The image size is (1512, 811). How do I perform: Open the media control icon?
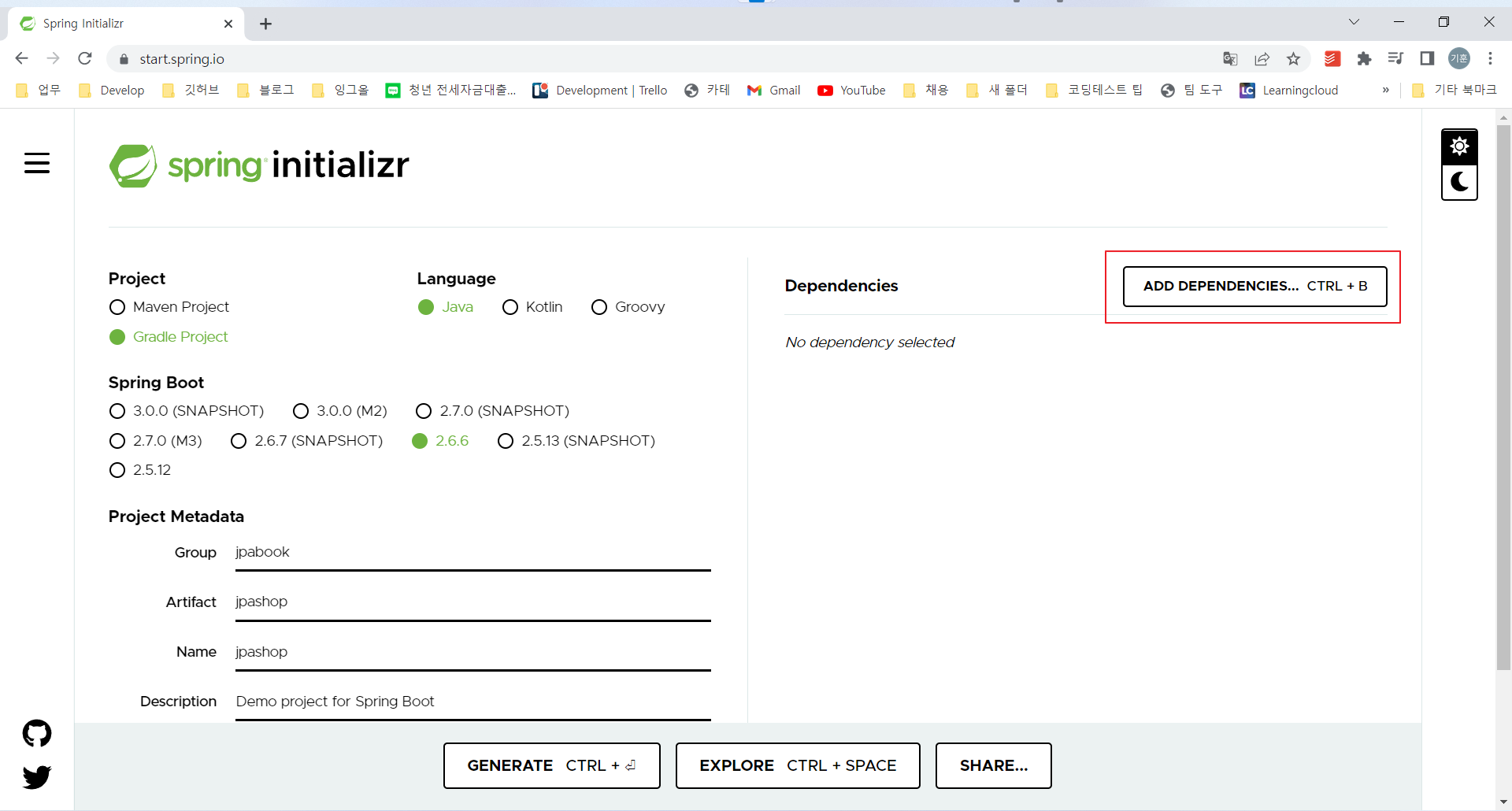(x=1396, y=58)
